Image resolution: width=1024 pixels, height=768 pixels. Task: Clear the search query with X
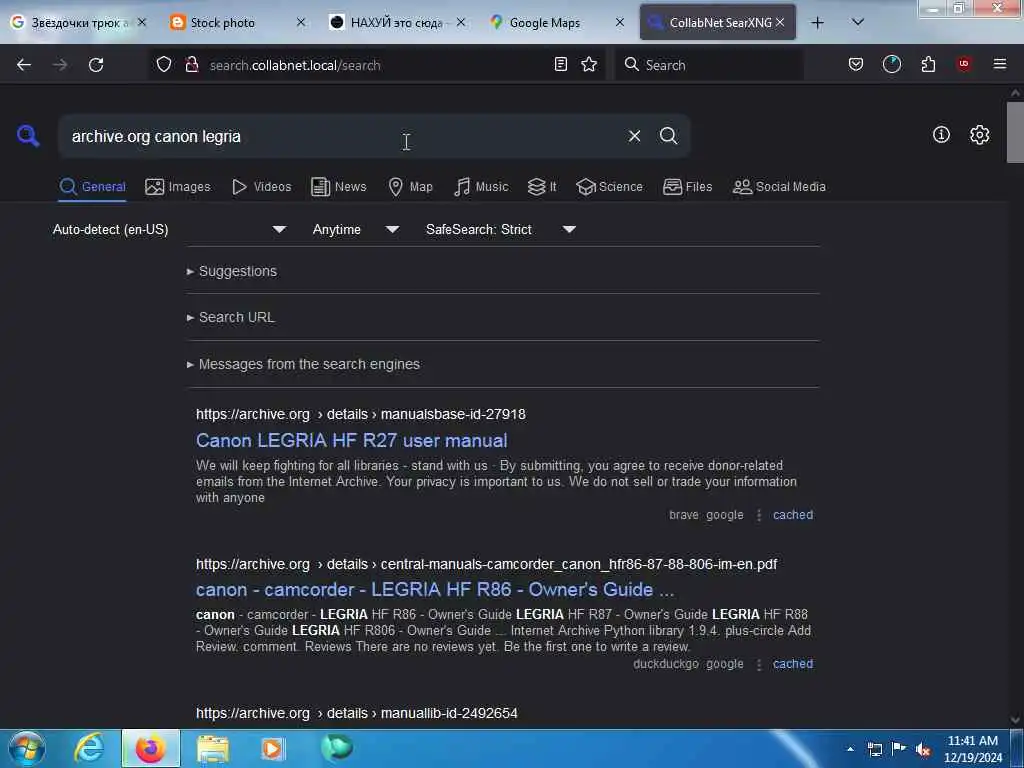tap(634, 136)
